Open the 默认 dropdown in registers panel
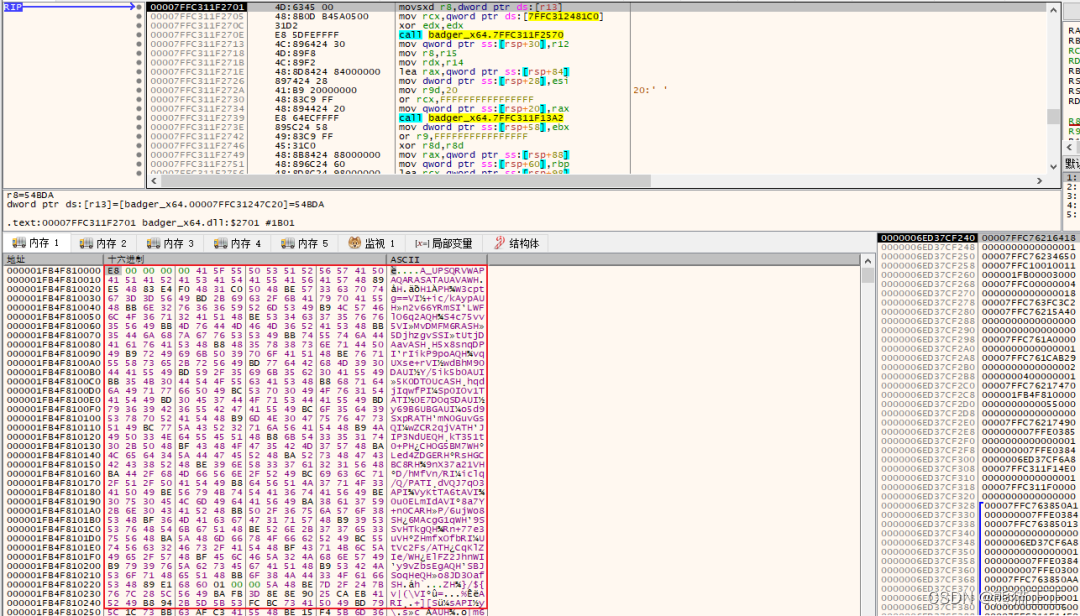 pyautogui.click(x=1071, y=161)
